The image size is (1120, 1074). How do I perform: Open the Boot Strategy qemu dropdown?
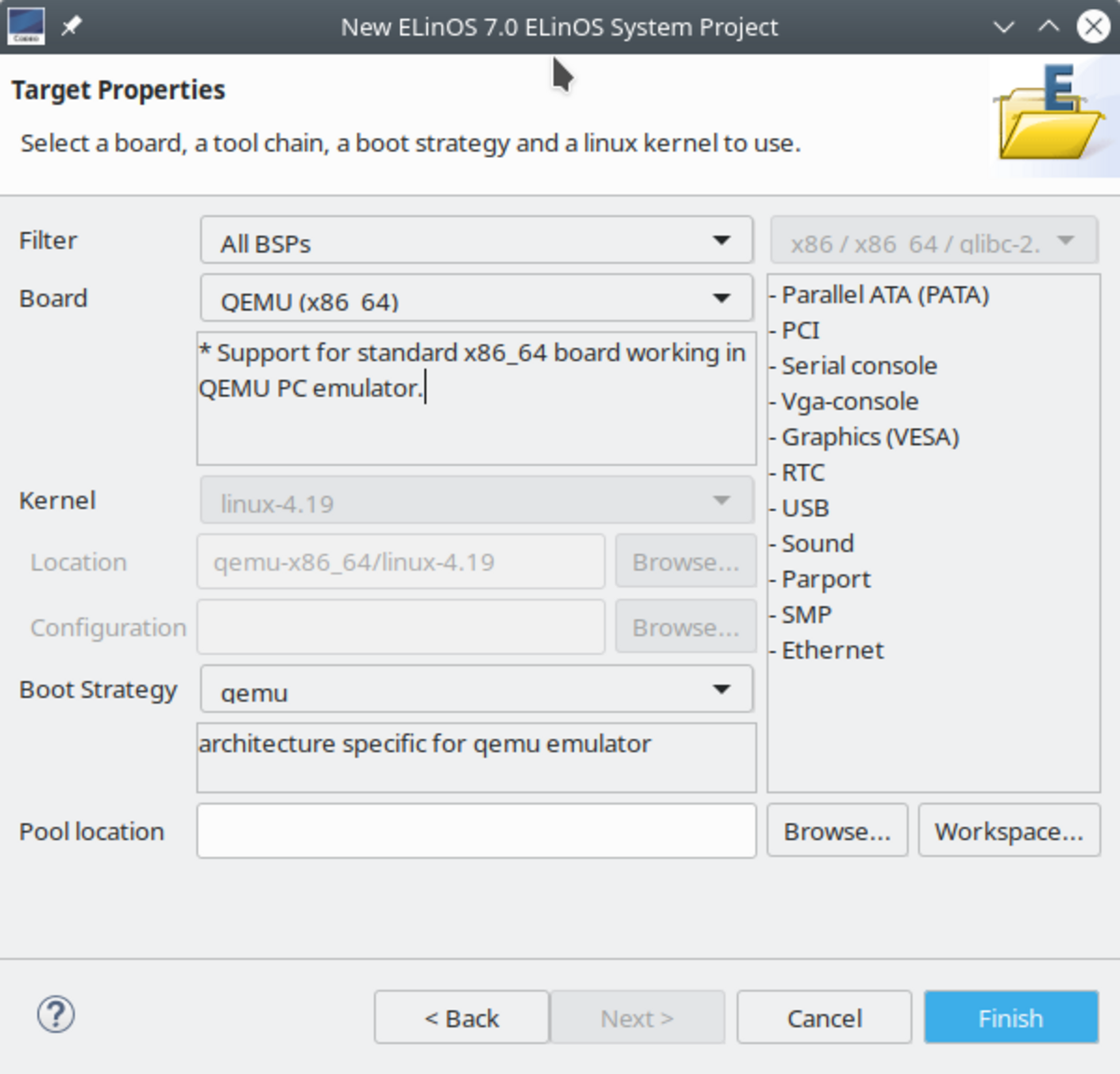click(477, 690)
